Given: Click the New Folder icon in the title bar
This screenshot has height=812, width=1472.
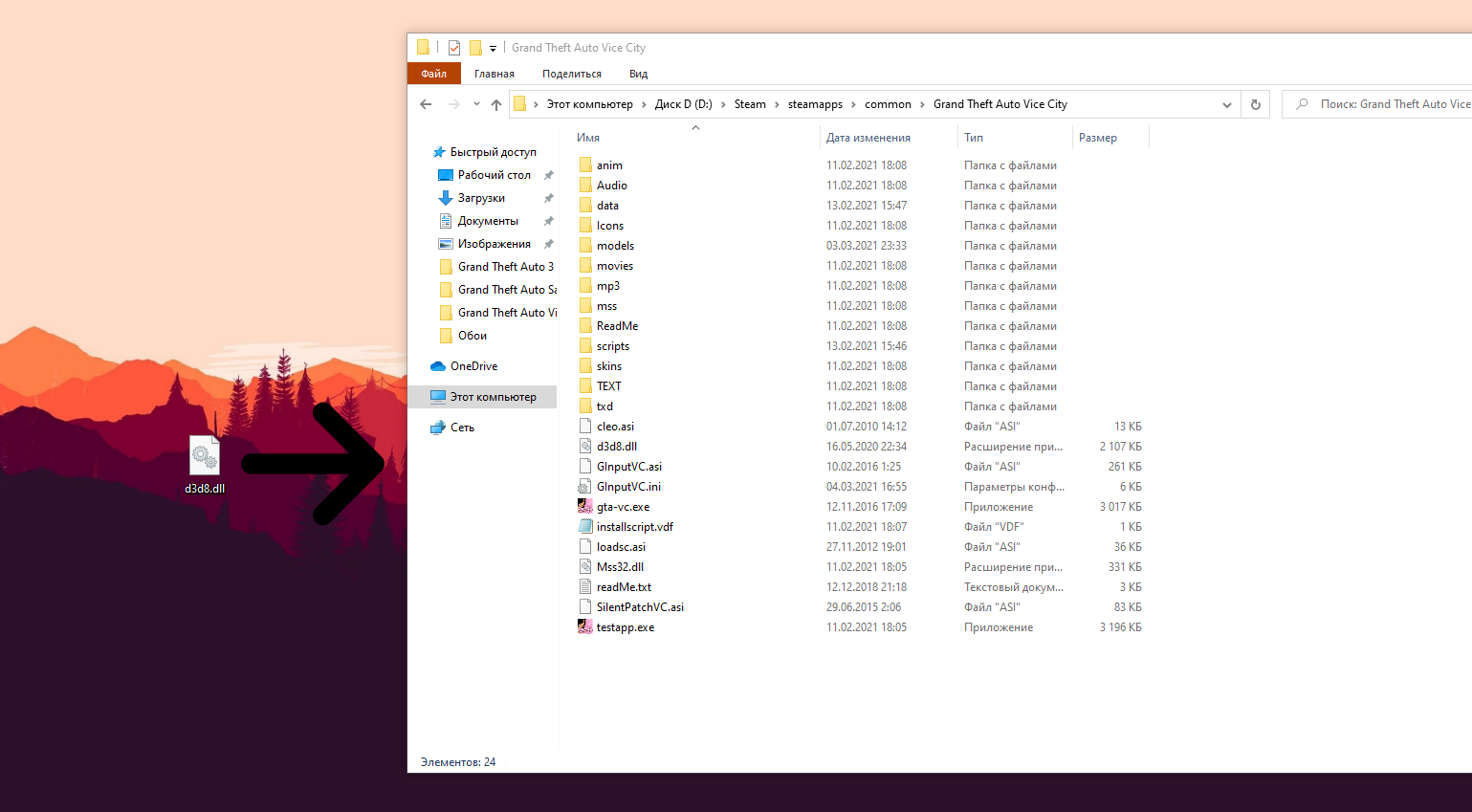Looking at the screenshot, I should point(475,48).
